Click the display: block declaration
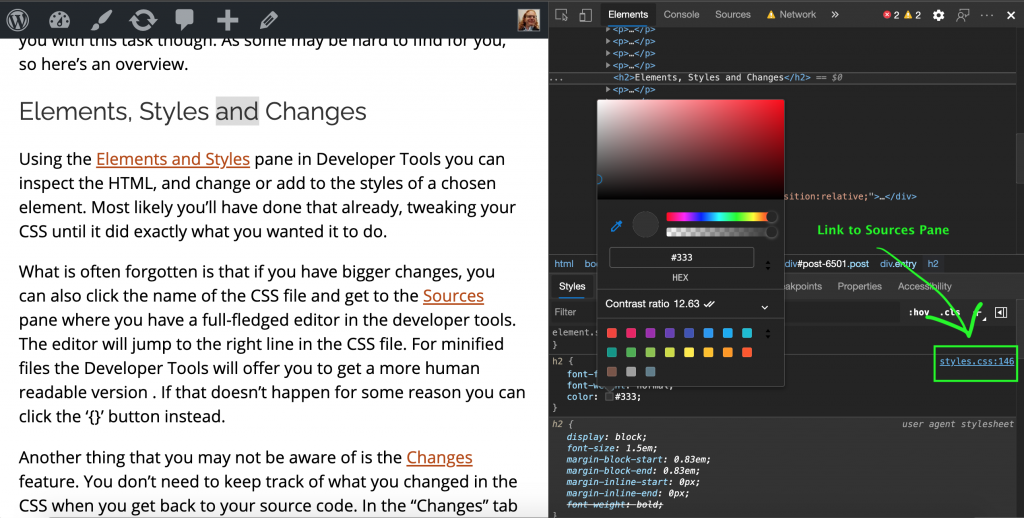Screen dimensions: 1024x518 (606, 437)
